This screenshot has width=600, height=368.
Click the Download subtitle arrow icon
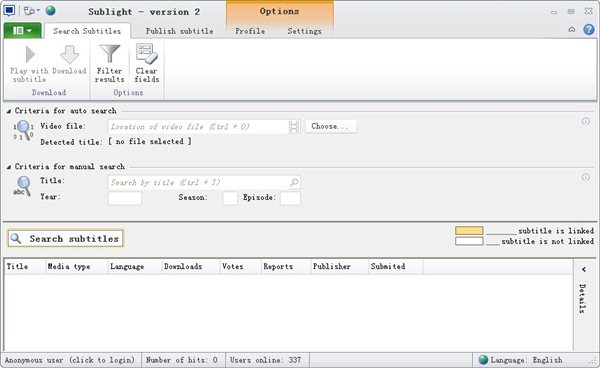pos(70,54)
